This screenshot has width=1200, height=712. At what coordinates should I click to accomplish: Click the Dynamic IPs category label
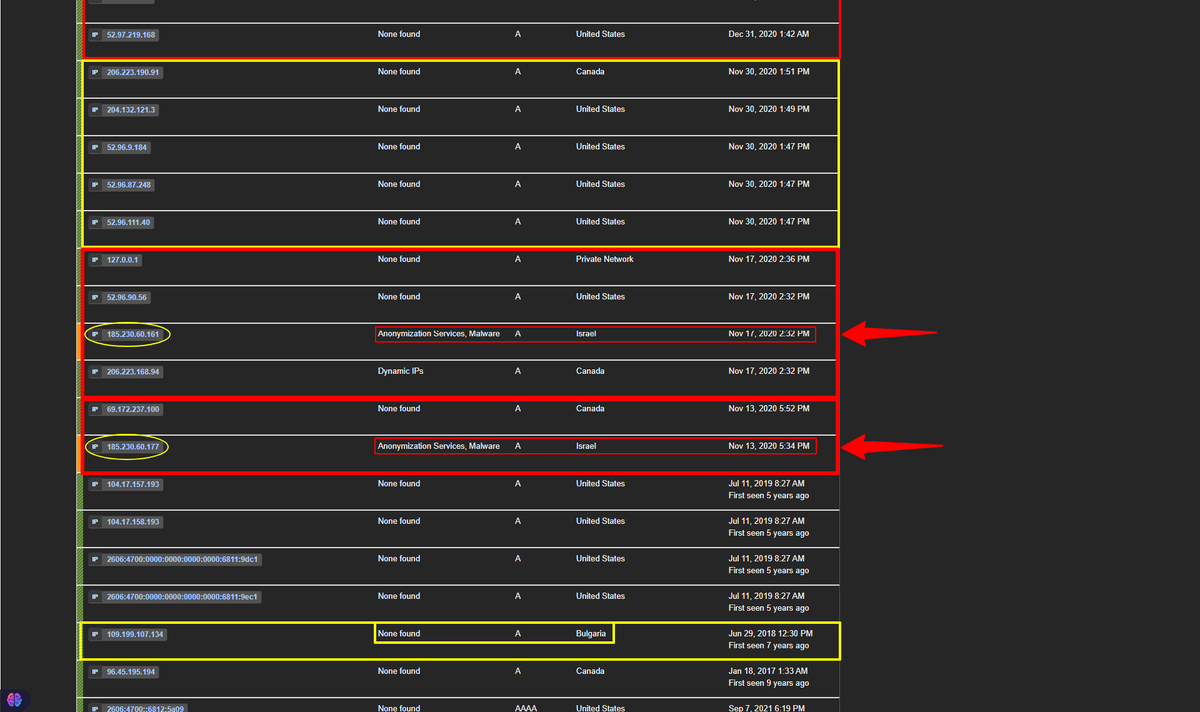(x=402, y=371)
